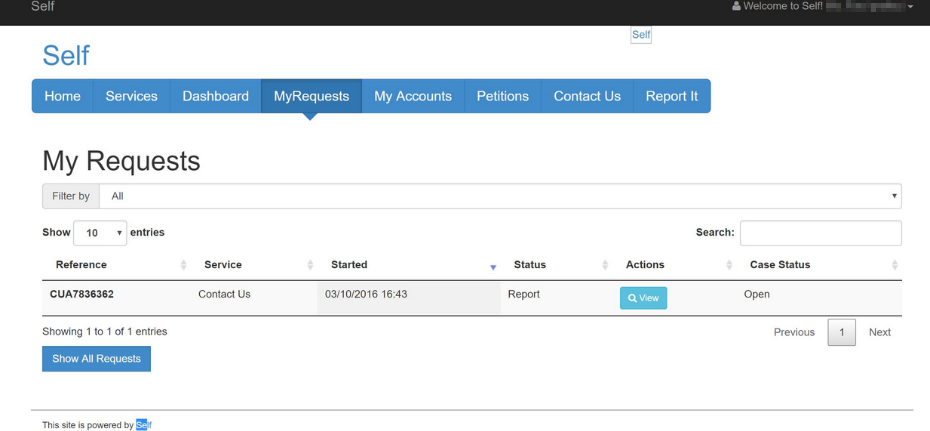Select the MyRequests tab
The height and width of the screenshot is (431, 930).
311,96
